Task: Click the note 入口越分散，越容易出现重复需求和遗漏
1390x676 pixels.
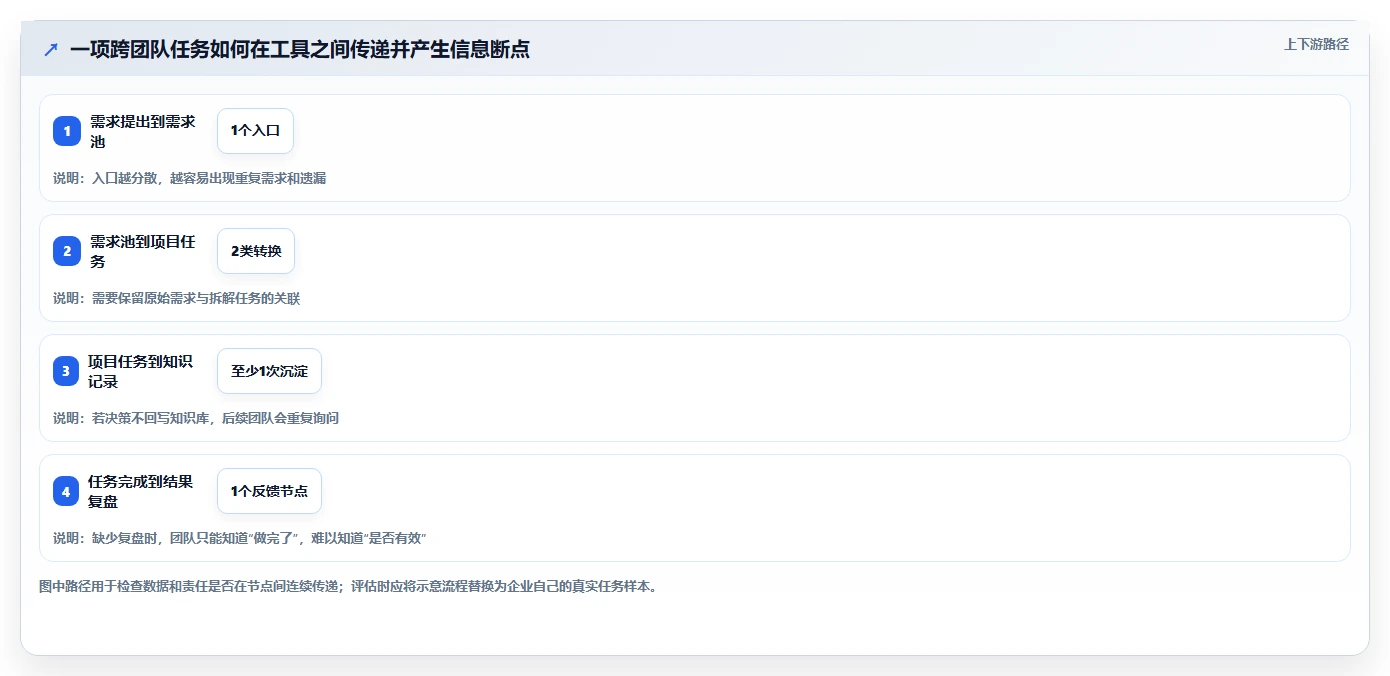Action: pyautogui.click(x=209, y=178)
